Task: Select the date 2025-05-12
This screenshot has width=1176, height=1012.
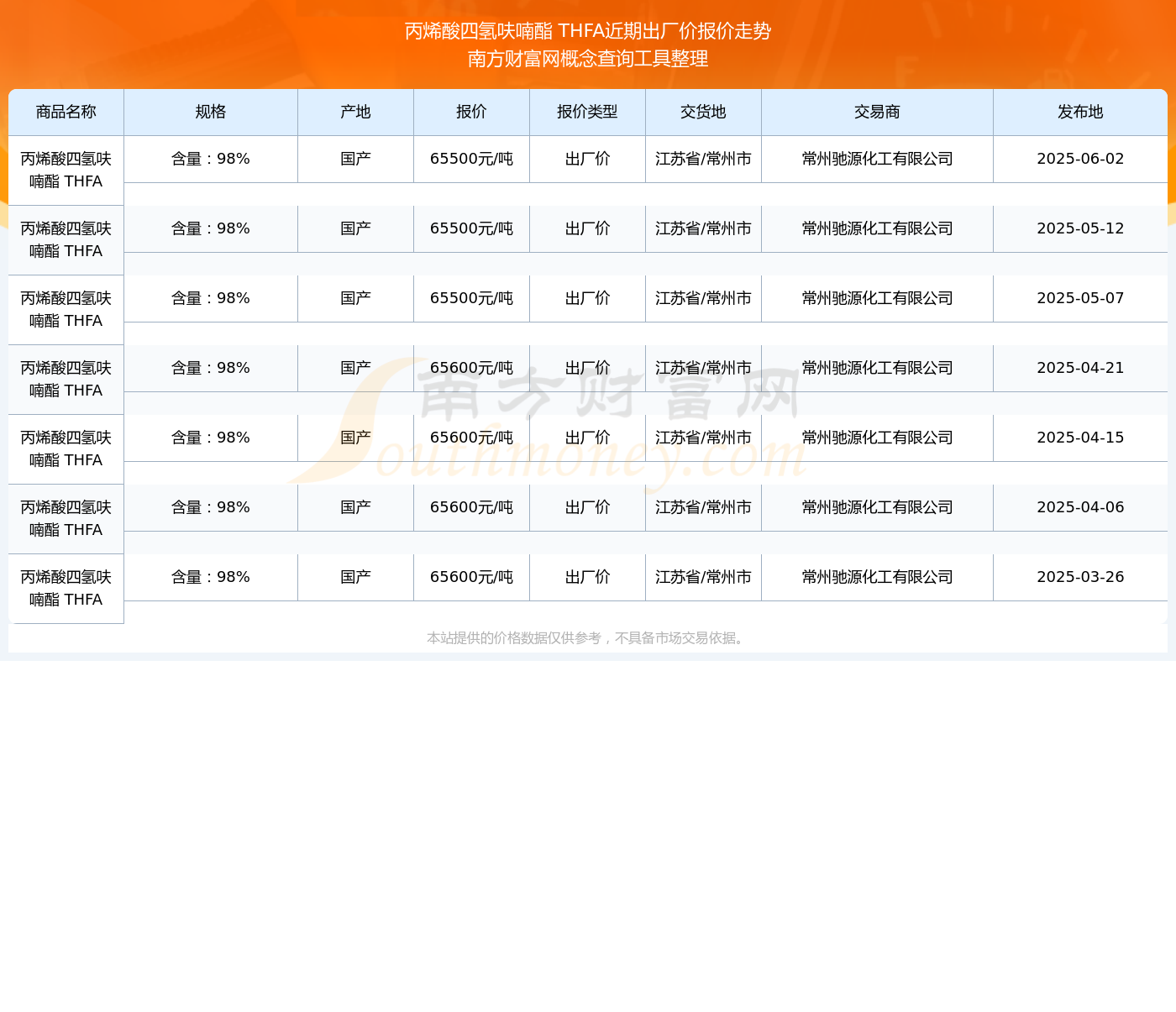Action: point(1080,228)
